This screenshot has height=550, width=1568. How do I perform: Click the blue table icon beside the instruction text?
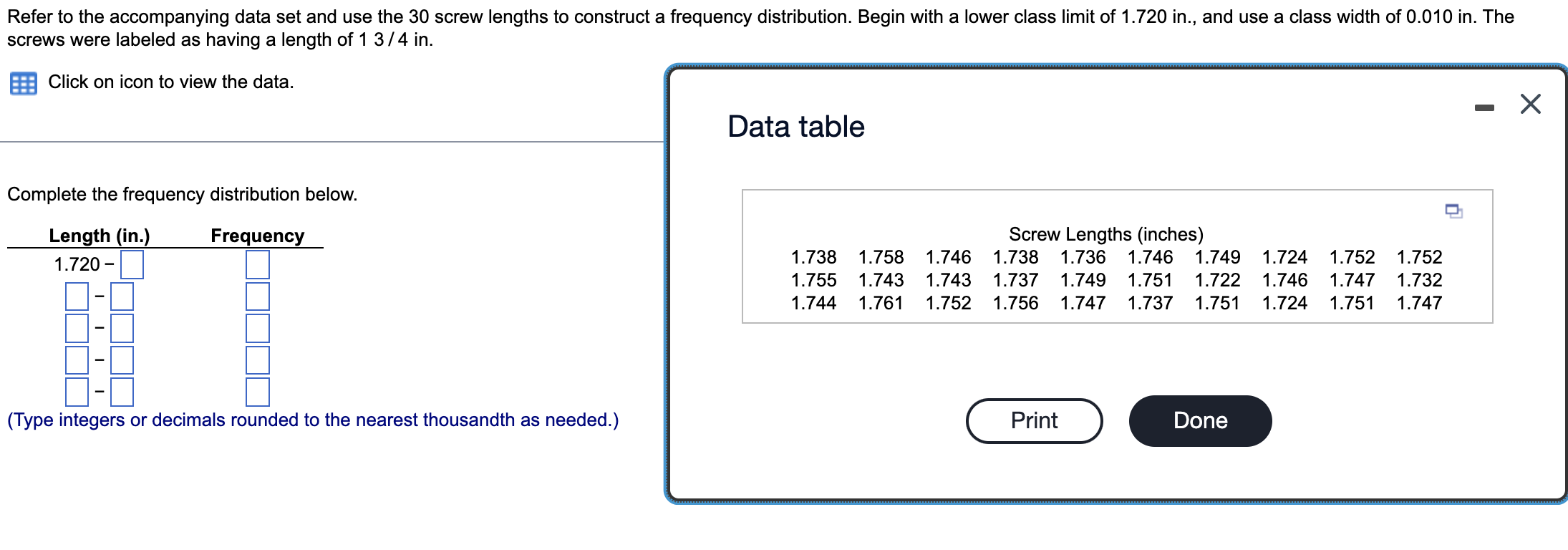click(x=22, y=83)
